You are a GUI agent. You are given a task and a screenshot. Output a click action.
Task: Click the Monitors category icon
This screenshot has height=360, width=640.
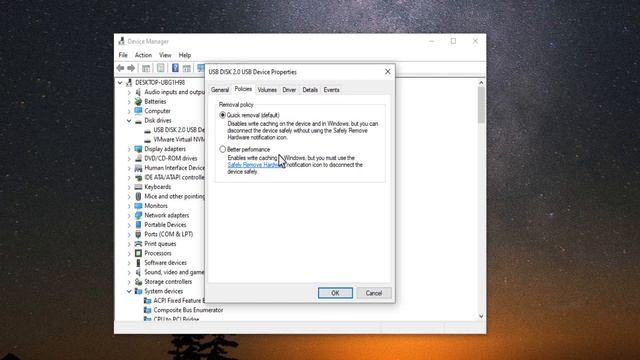point(138,206)
